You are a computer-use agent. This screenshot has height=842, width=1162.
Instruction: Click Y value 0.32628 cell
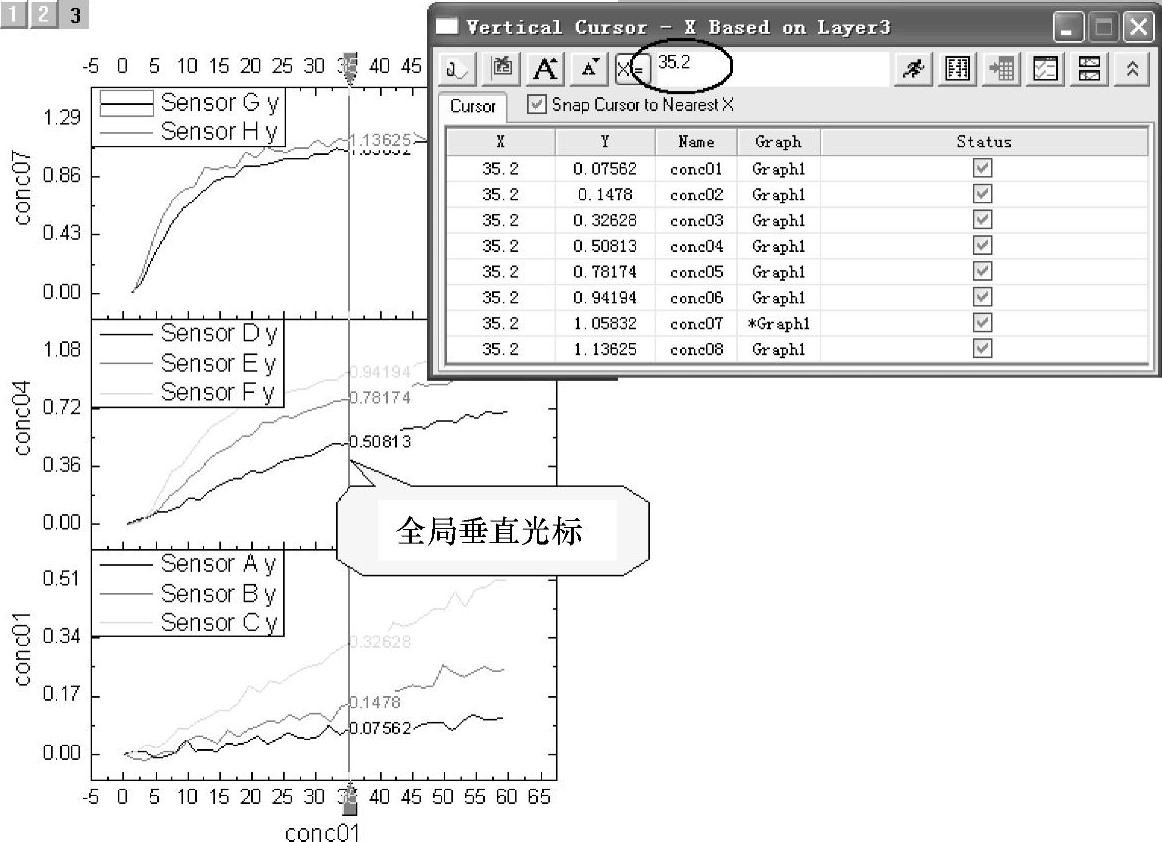tap(605, 221)
